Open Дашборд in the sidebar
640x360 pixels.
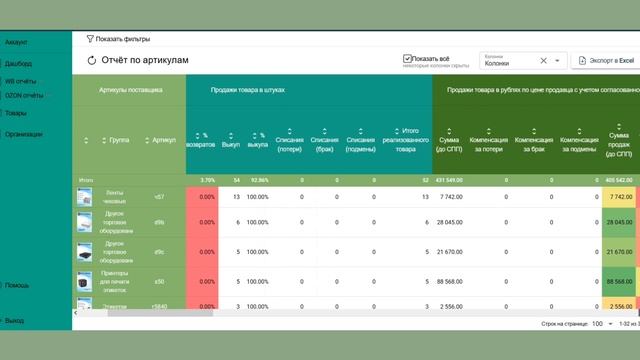[x=18, y=63]
